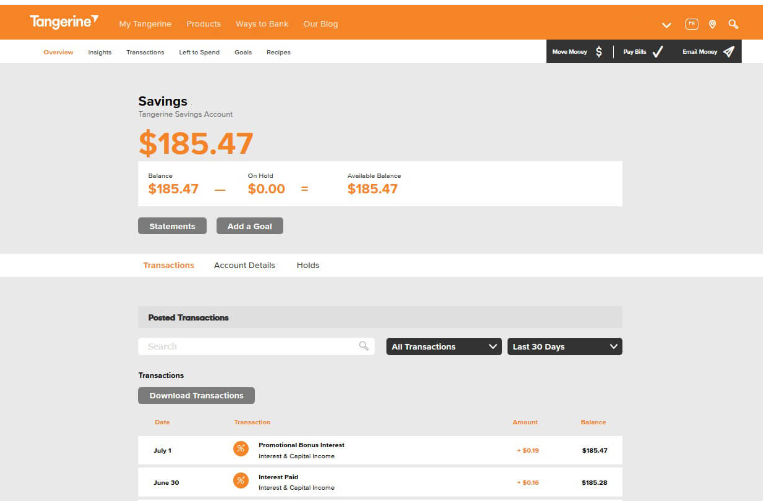Open the location pin finder
This screenshot has height=501, width=763.
click(712, 24)
